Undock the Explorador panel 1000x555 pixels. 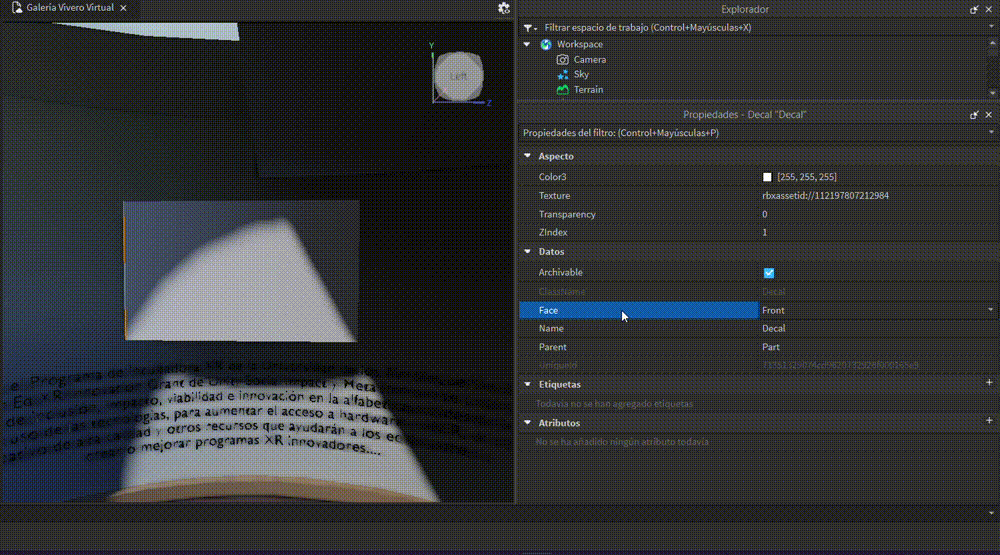tap(974, 9)
